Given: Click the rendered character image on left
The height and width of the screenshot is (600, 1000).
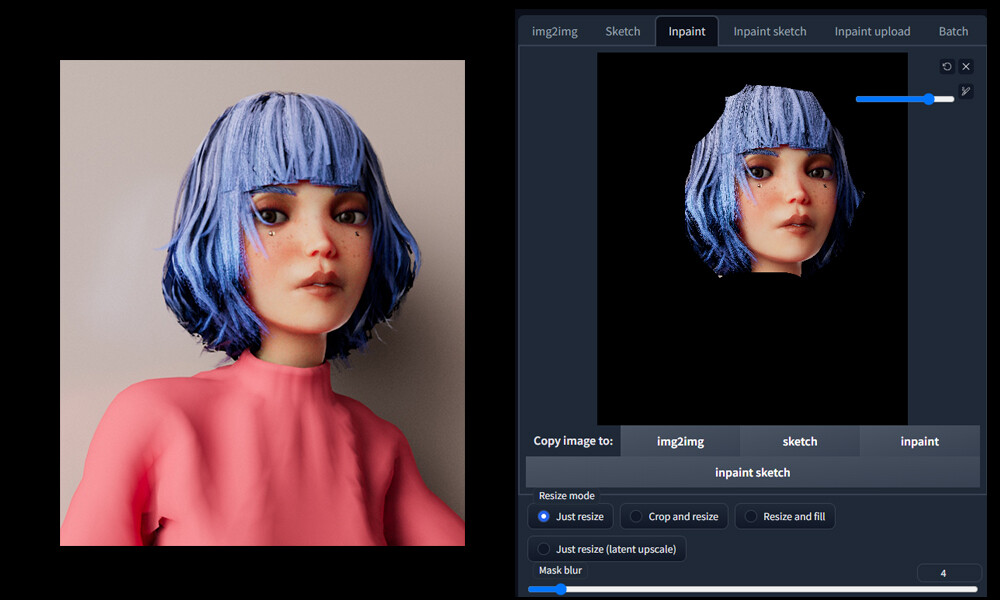Looking at the screenshot, I should pos(262,303).
